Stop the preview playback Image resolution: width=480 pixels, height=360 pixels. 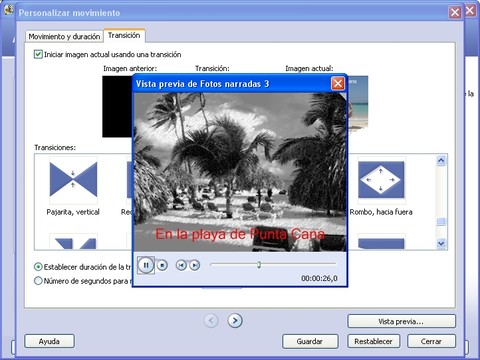click(x=162, y=265)
